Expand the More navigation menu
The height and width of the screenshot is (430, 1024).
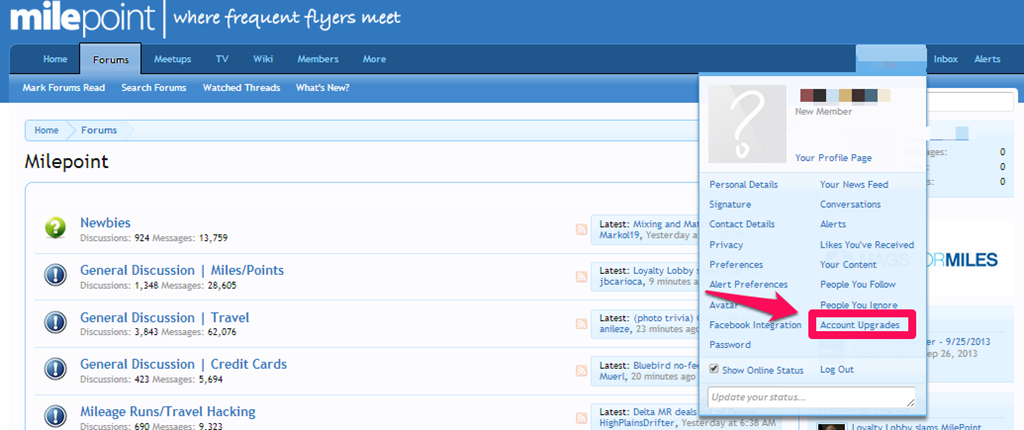pyautogui.click(x=374, y=59)
